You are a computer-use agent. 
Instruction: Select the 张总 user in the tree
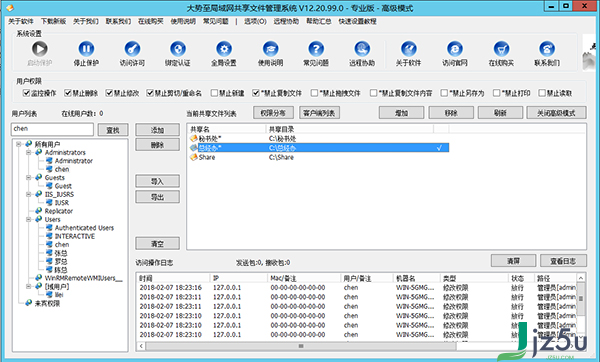[x=61, y=253]
